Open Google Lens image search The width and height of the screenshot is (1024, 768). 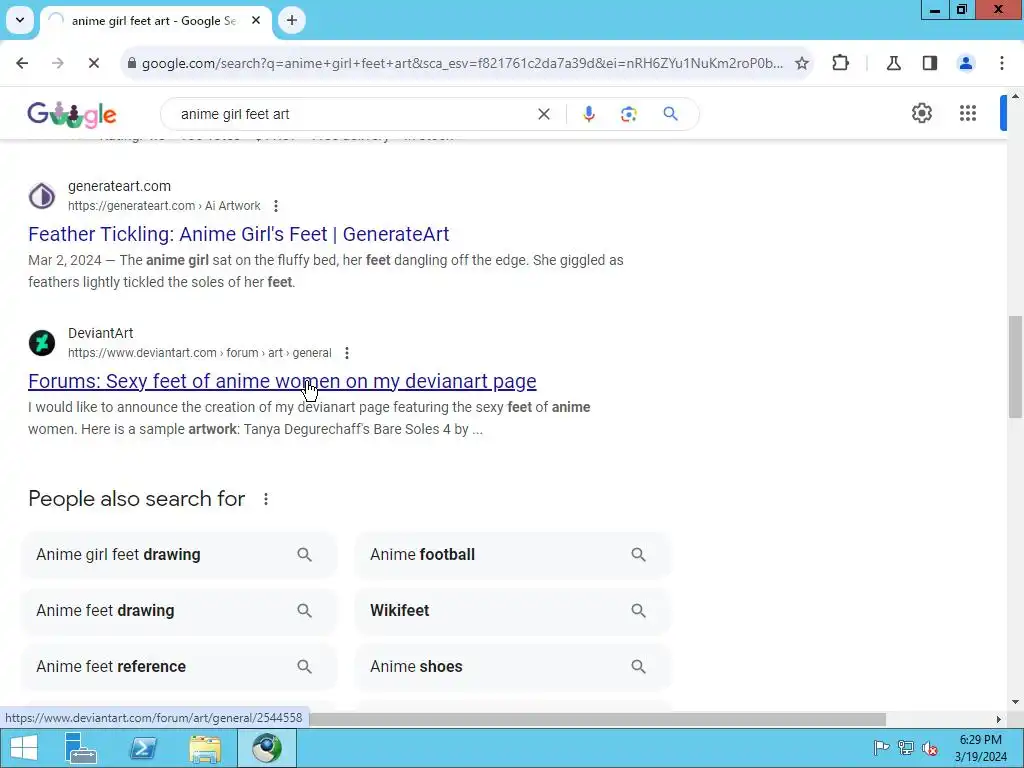[628, 114]
